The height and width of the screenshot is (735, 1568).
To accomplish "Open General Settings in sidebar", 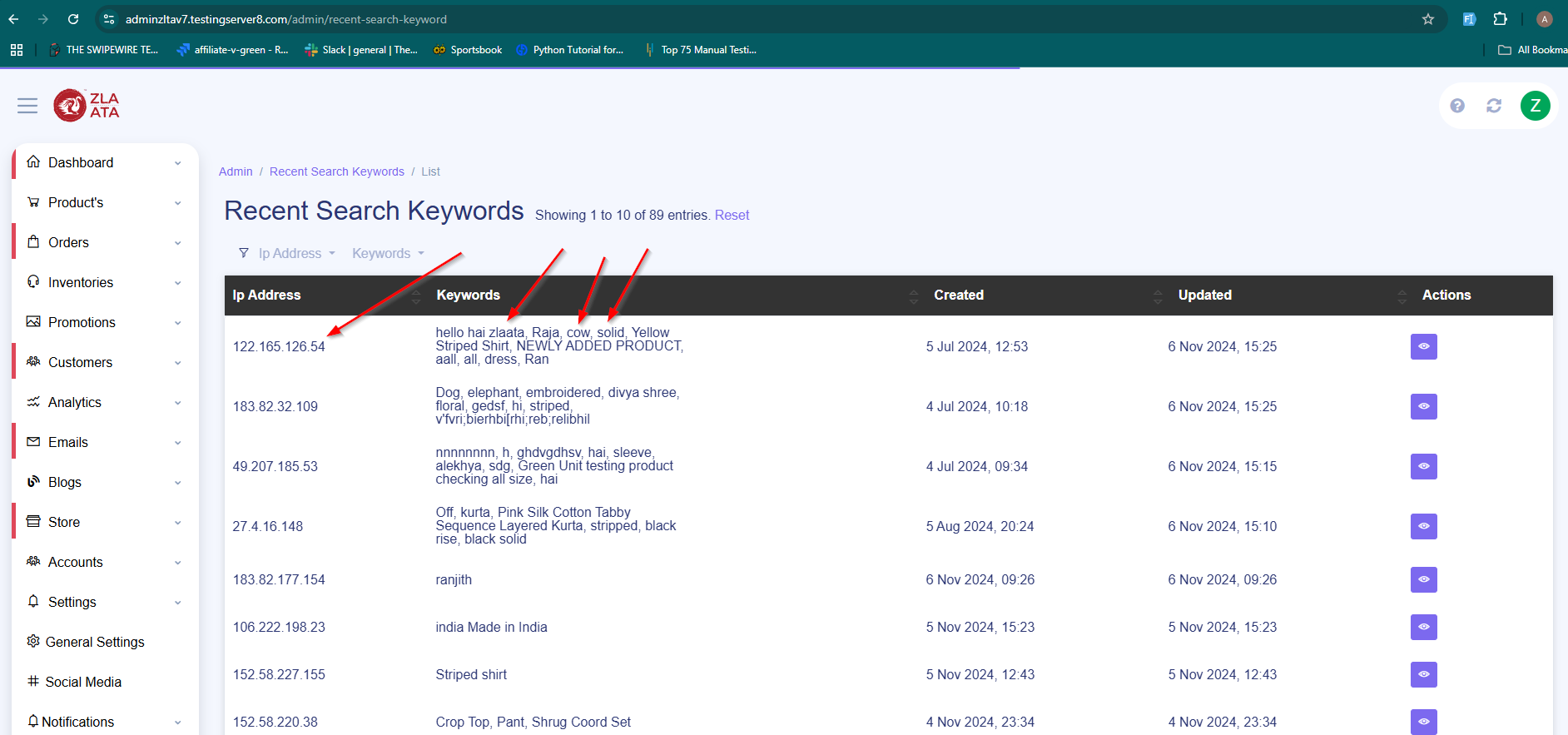I will tap(95, 642).
